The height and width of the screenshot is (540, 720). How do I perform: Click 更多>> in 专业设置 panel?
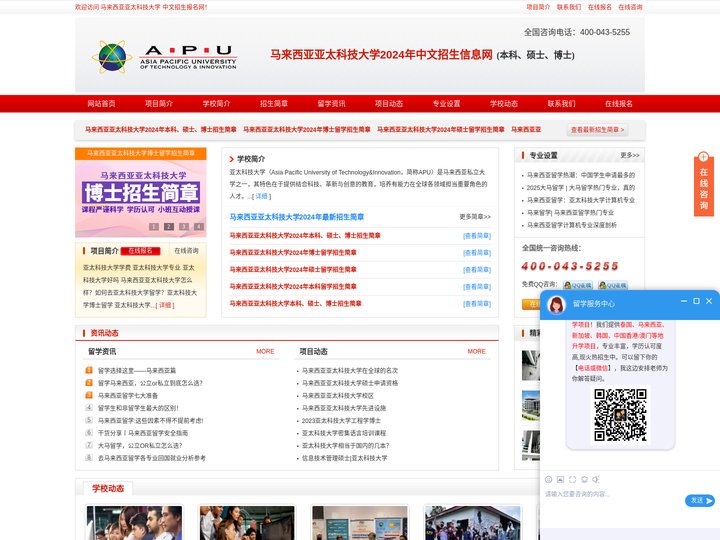pyautogui.click(x=630, y=155)
